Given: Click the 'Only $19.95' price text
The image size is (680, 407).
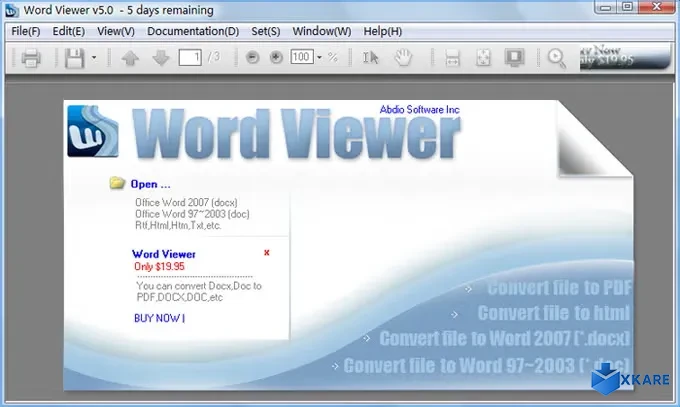Looking at the screenshot, I should pos(159,266).
